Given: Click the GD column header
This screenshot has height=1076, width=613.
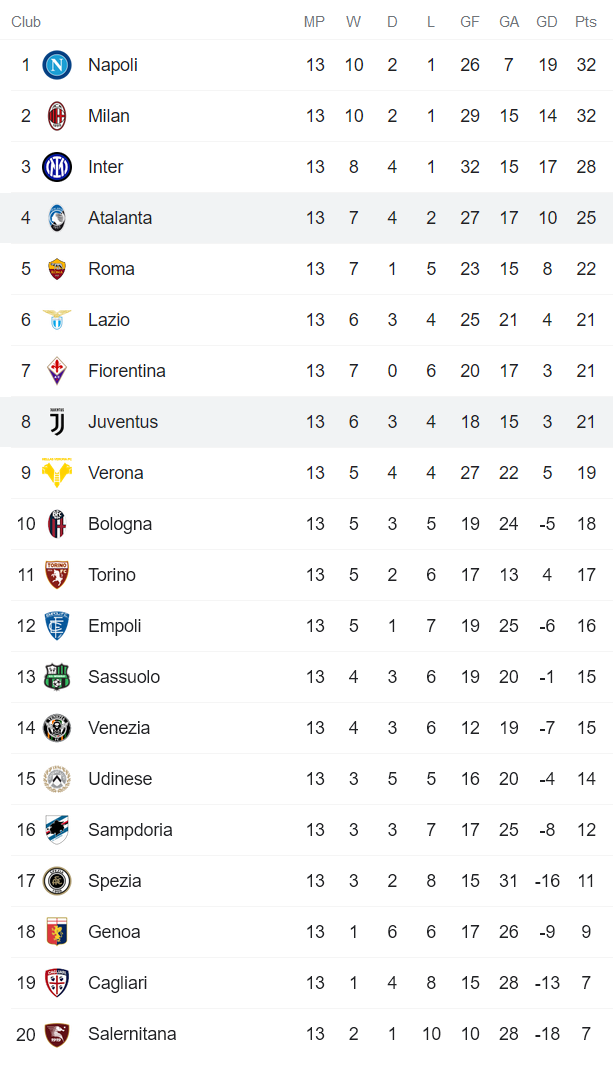Looking at the screenshot, I should click(547, 22).
